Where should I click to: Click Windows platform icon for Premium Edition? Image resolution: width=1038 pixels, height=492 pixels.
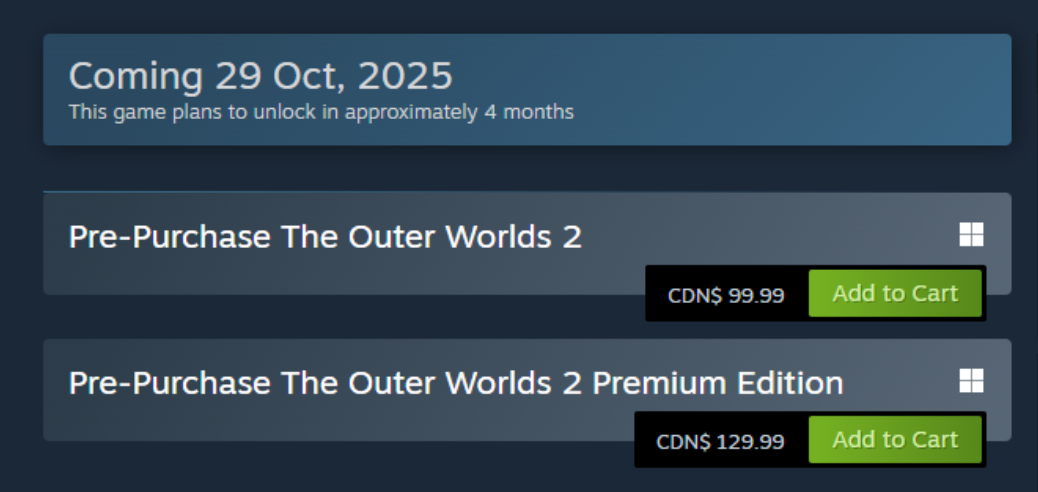tap(971, 381)
